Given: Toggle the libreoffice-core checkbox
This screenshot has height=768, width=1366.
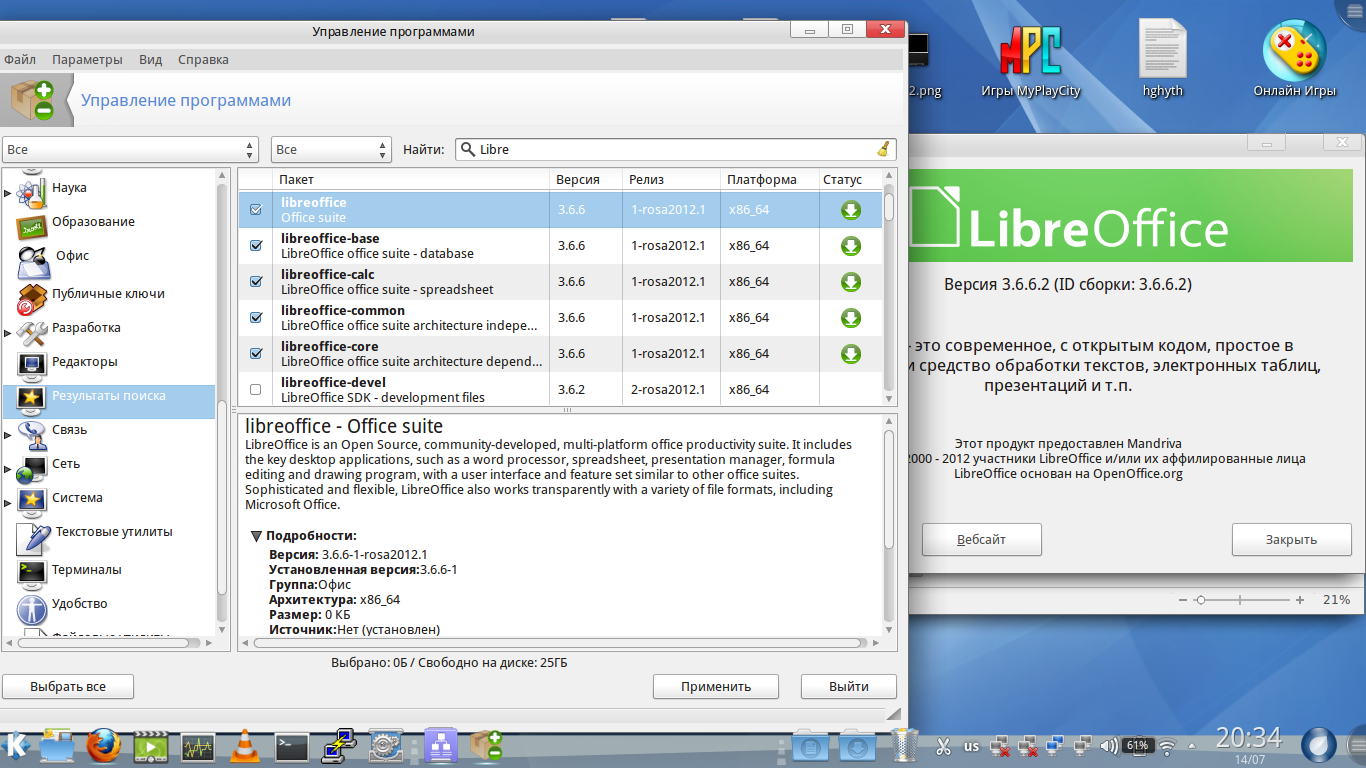Looking at the screenshot, I should (x=255, y=354).
